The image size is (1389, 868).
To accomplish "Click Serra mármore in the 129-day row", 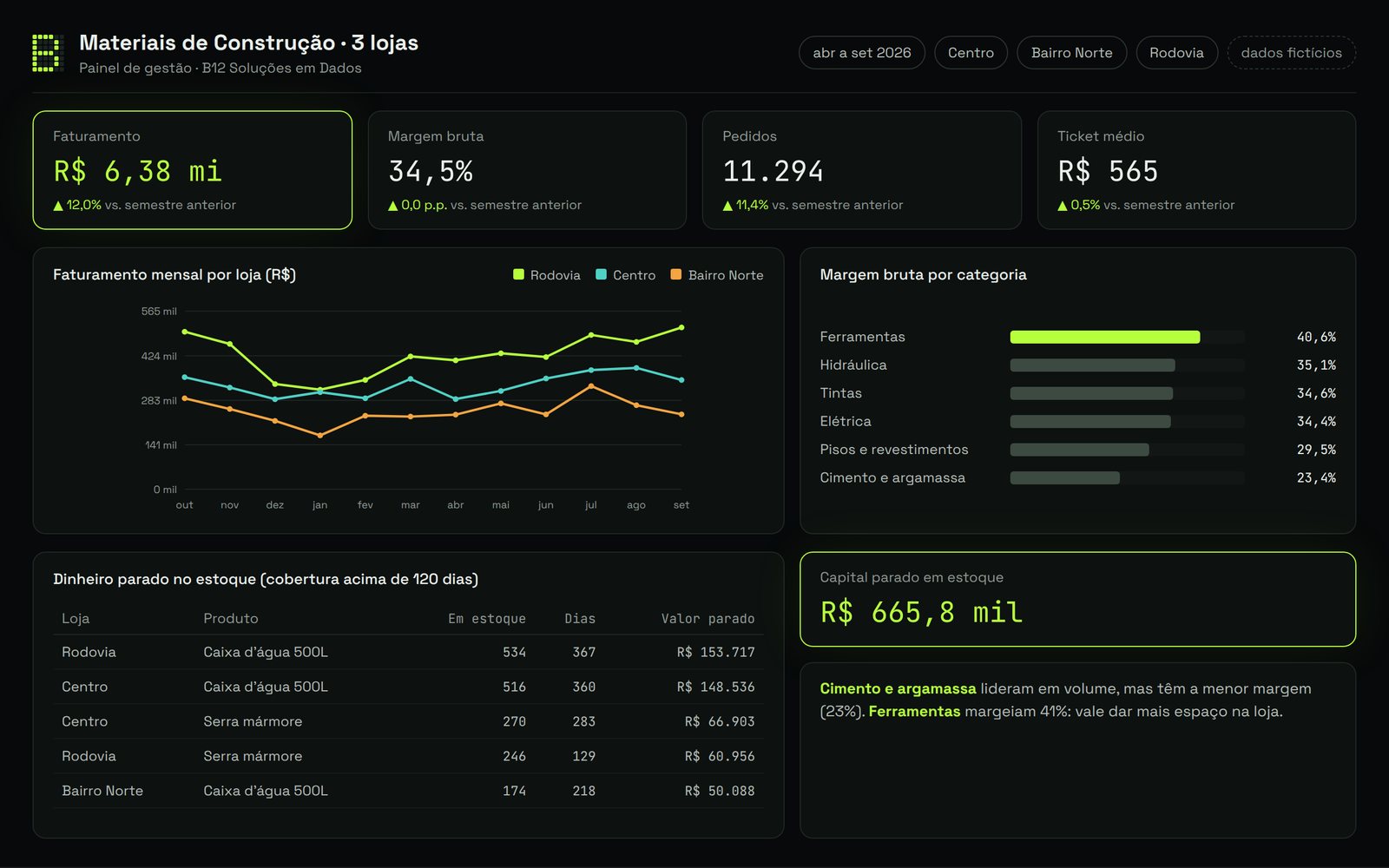I will tap(253, 756).
